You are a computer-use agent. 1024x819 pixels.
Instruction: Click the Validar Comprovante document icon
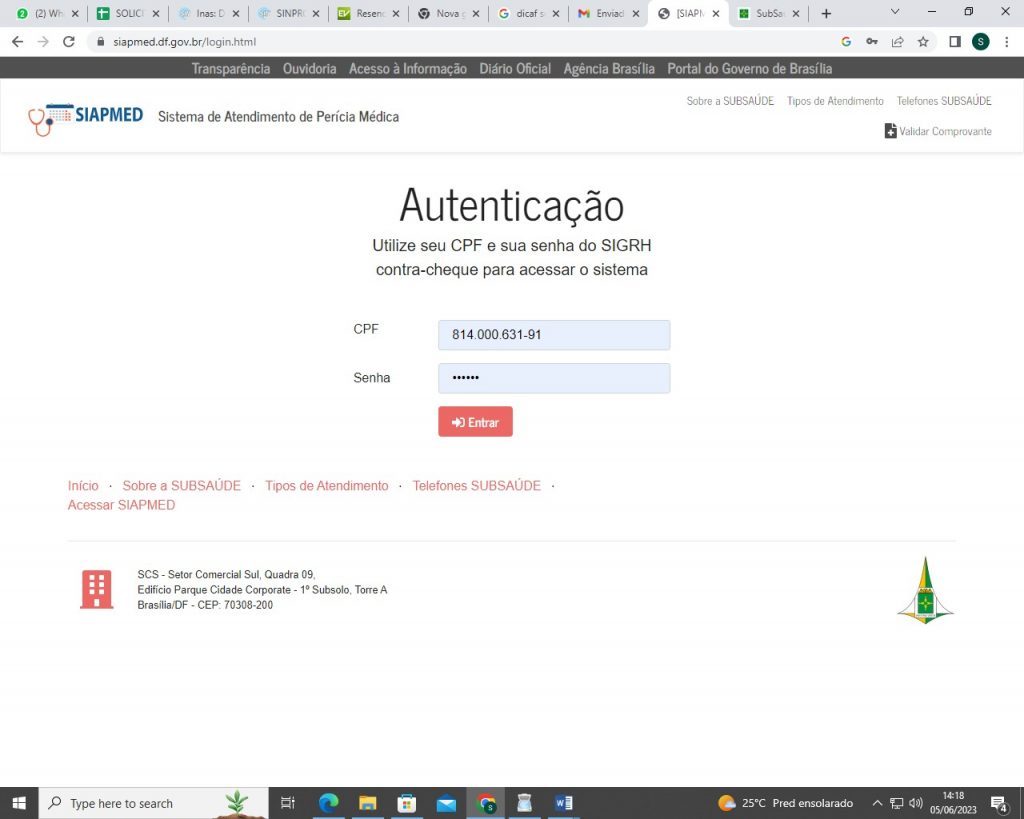890,131
